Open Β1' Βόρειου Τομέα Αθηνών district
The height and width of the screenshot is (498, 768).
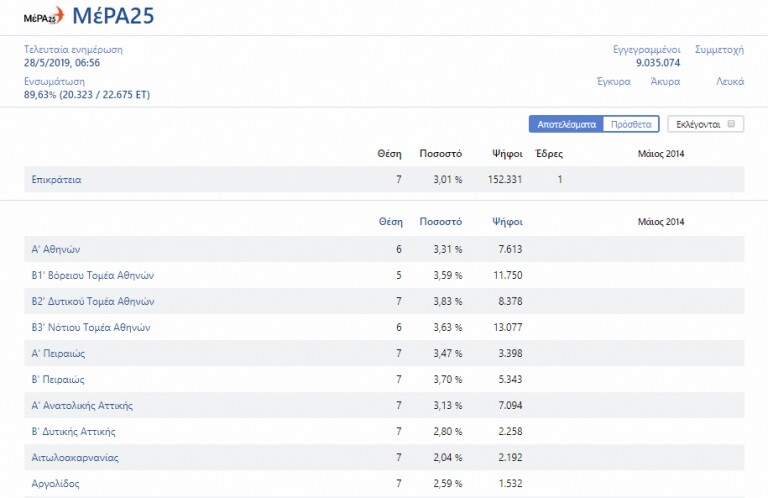(93, 275)
